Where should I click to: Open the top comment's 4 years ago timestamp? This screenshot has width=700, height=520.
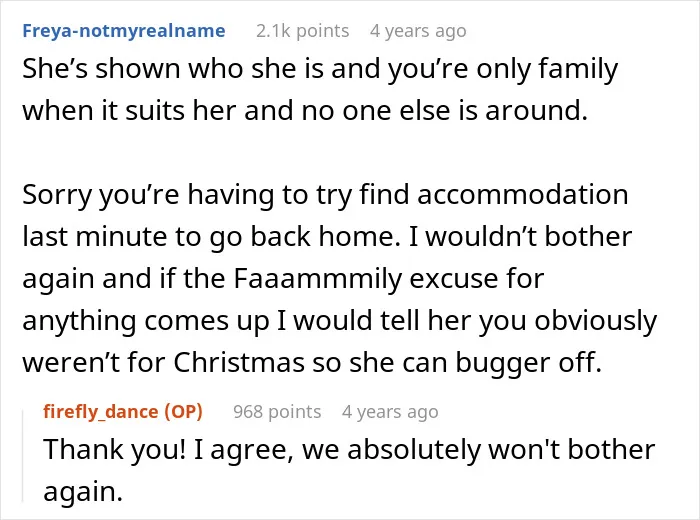tap(418, 31)
